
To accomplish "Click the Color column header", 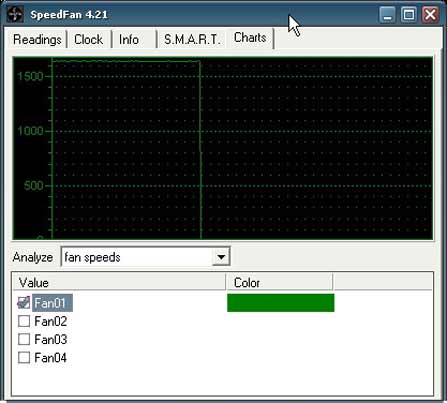I will point(279,282).
